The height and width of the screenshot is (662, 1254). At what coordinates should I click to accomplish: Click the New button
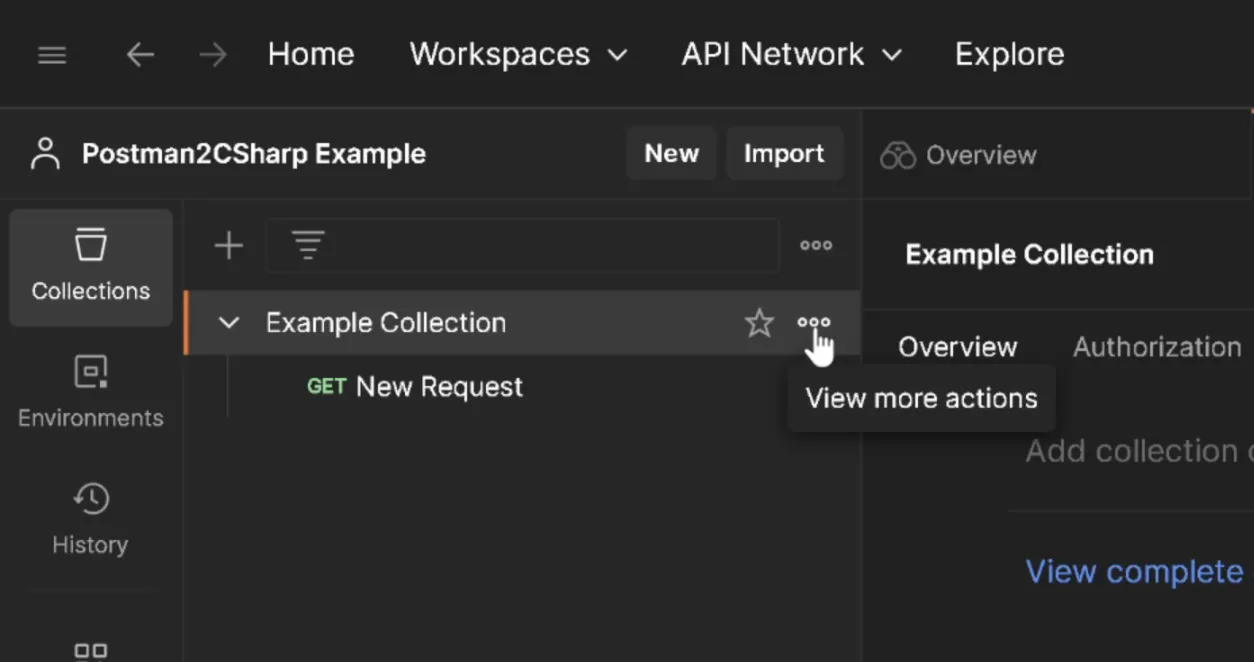click(671, 154)
